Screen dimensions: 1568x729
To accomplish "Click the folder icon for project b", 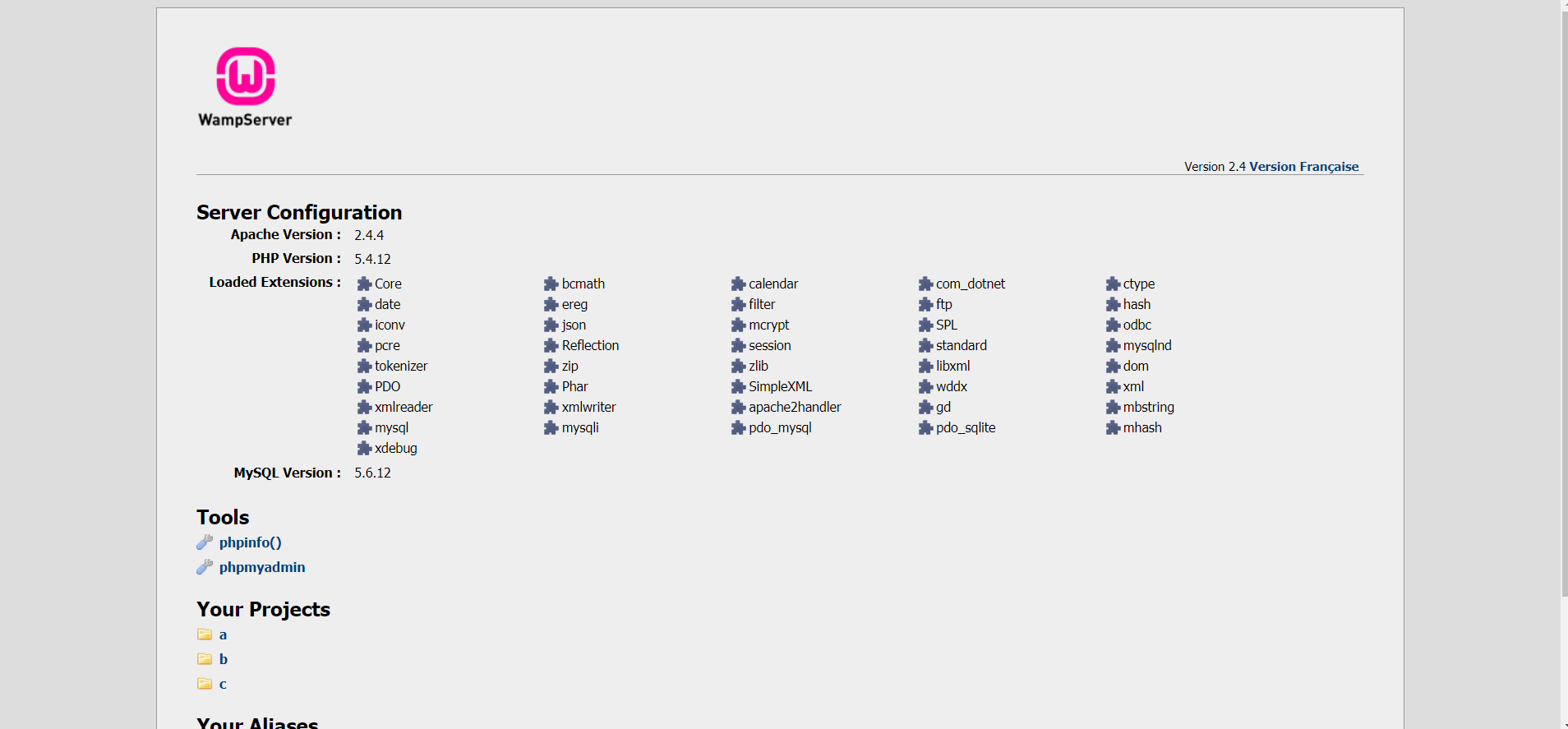I will point(205,659).
